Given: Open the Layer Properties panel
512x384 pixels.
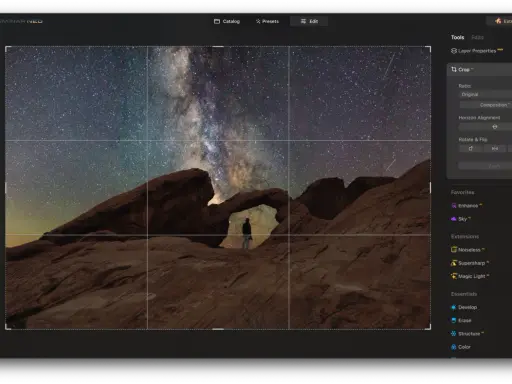Looking at the screenshot, I should coord(477,51).
